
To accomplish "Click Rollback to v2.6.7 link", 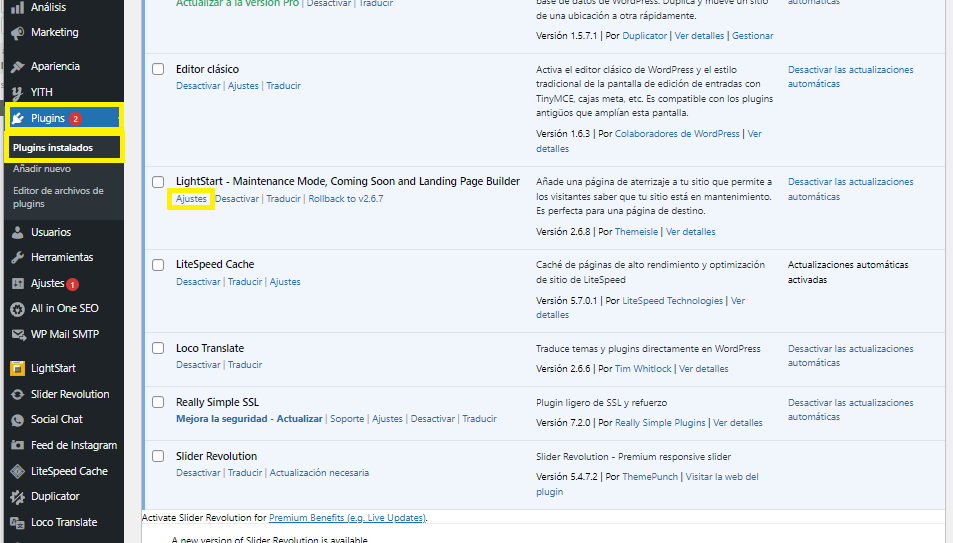I will [345, 199].
